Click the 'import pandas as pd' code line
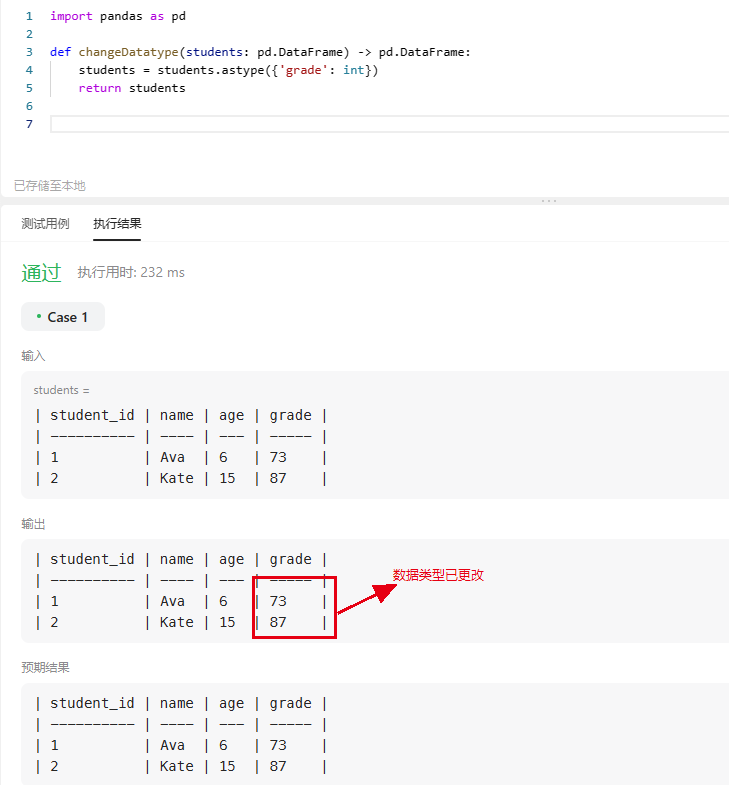 click(118, 16)
